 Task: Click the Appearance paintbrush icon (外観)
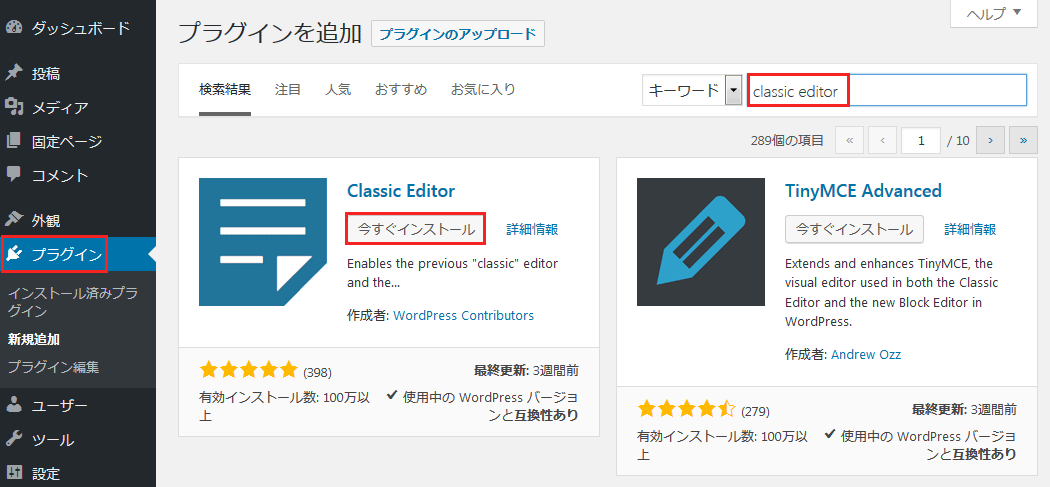(x=14, y=219)
